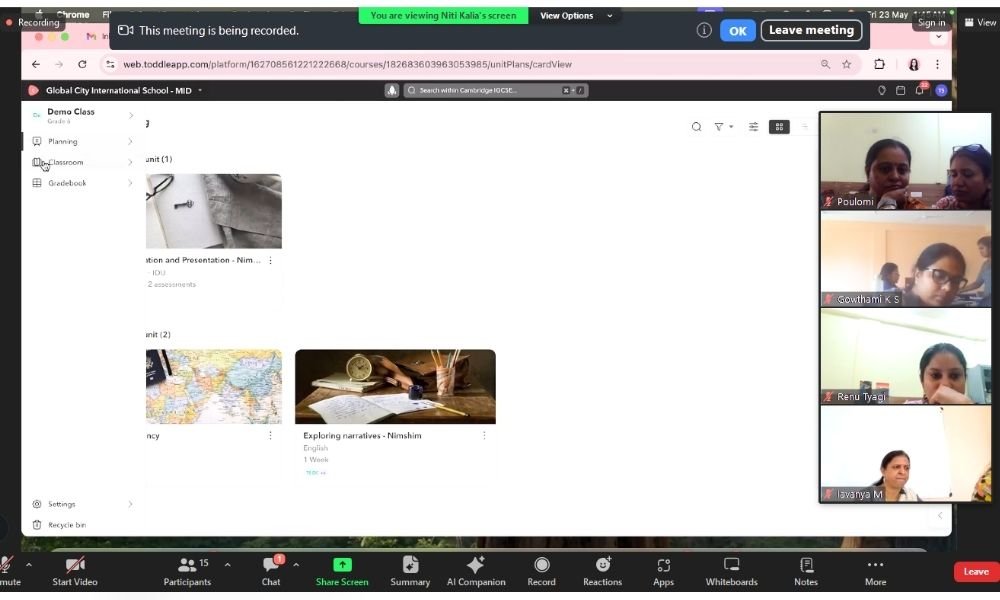1000x600 pixels.
Task: Expand audio options caret beside mute
Action: pyautogui.click(x=29, y=564)
